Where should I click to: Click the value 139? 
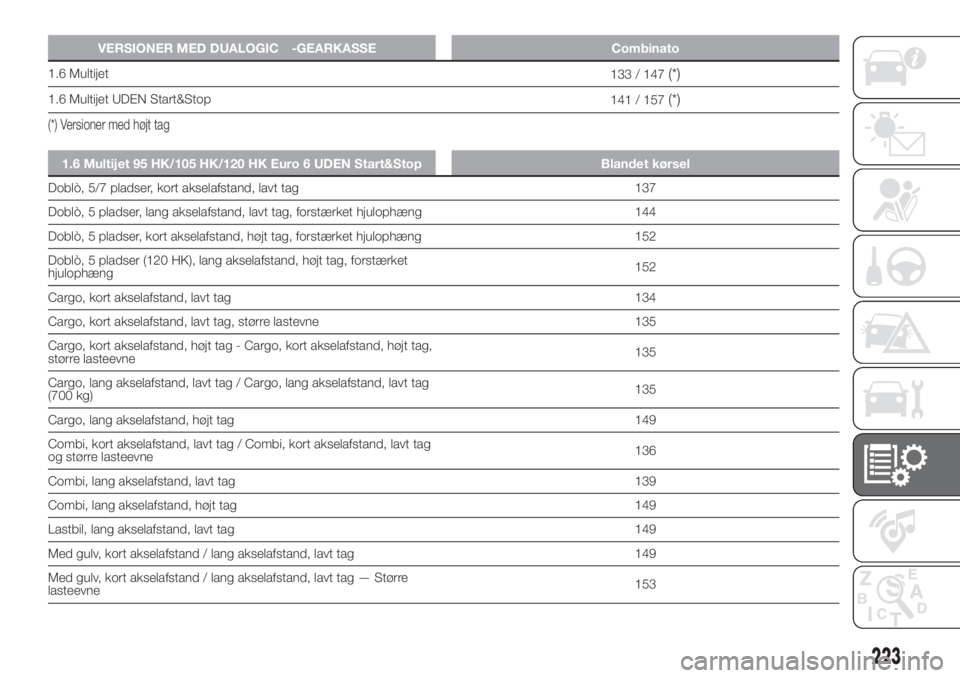pos(645,481)
